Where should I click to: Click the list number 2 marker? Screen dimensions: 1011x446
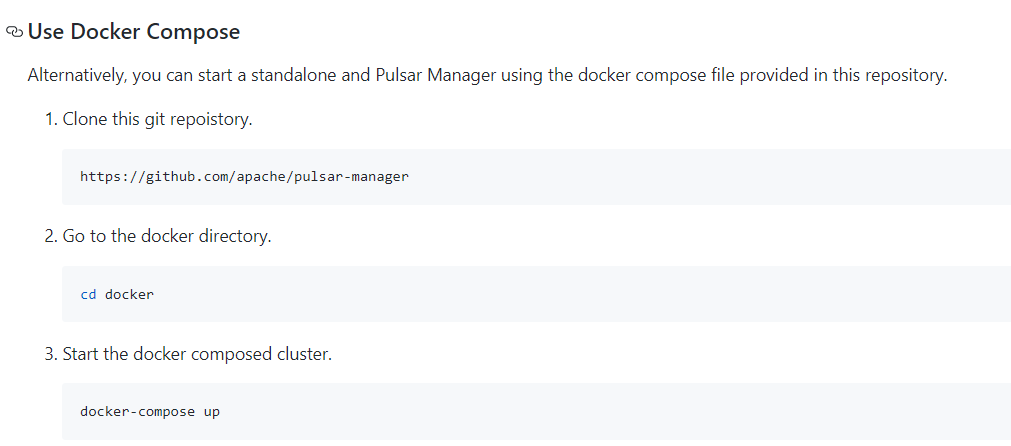(51, 236)
